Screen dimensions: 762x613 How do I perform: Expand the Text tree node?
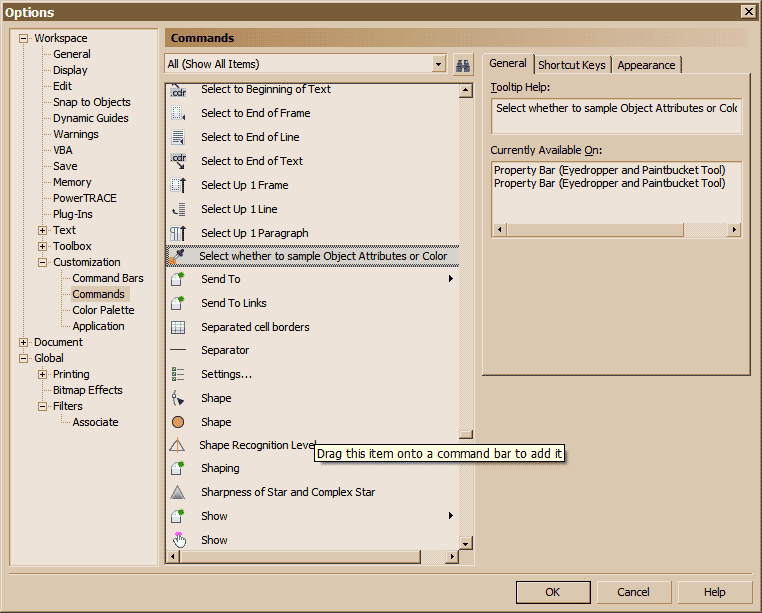click(42, 230)
